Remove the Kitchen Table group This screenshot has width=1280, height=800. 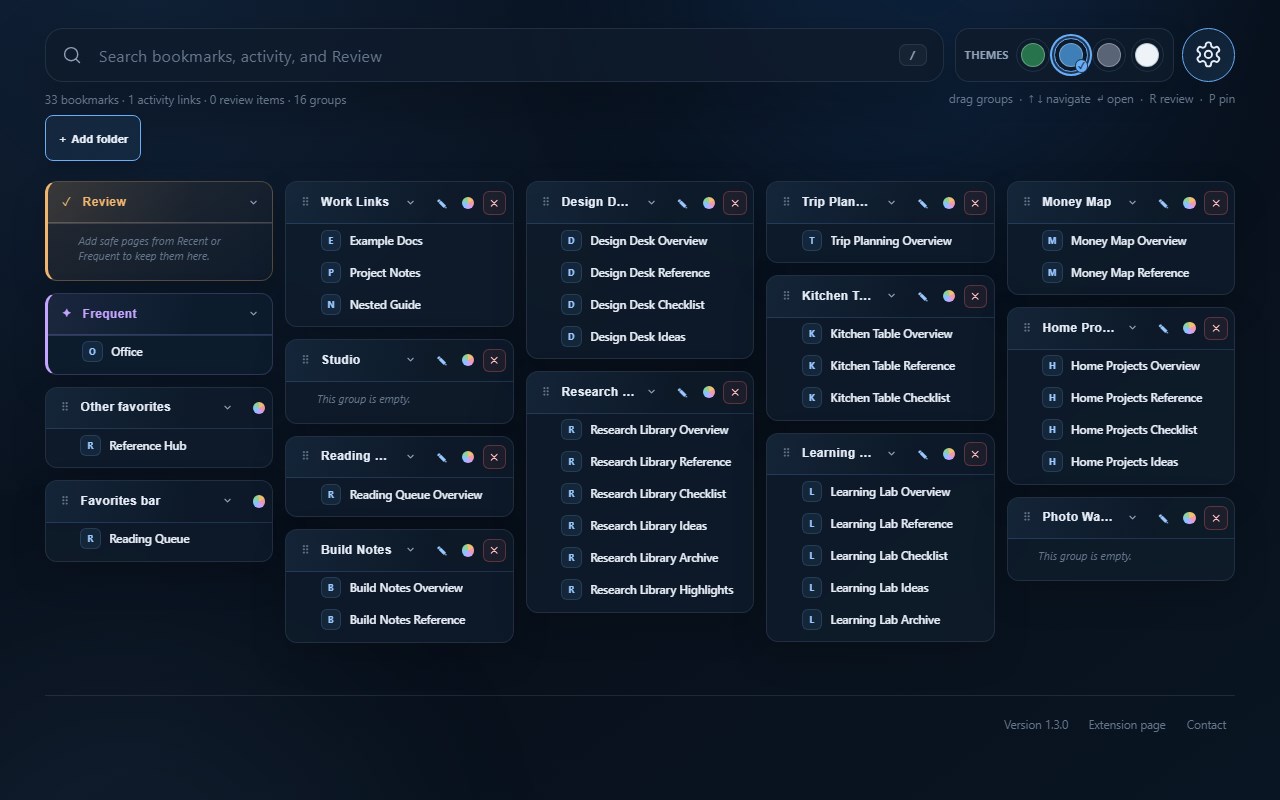coord(975,296)
